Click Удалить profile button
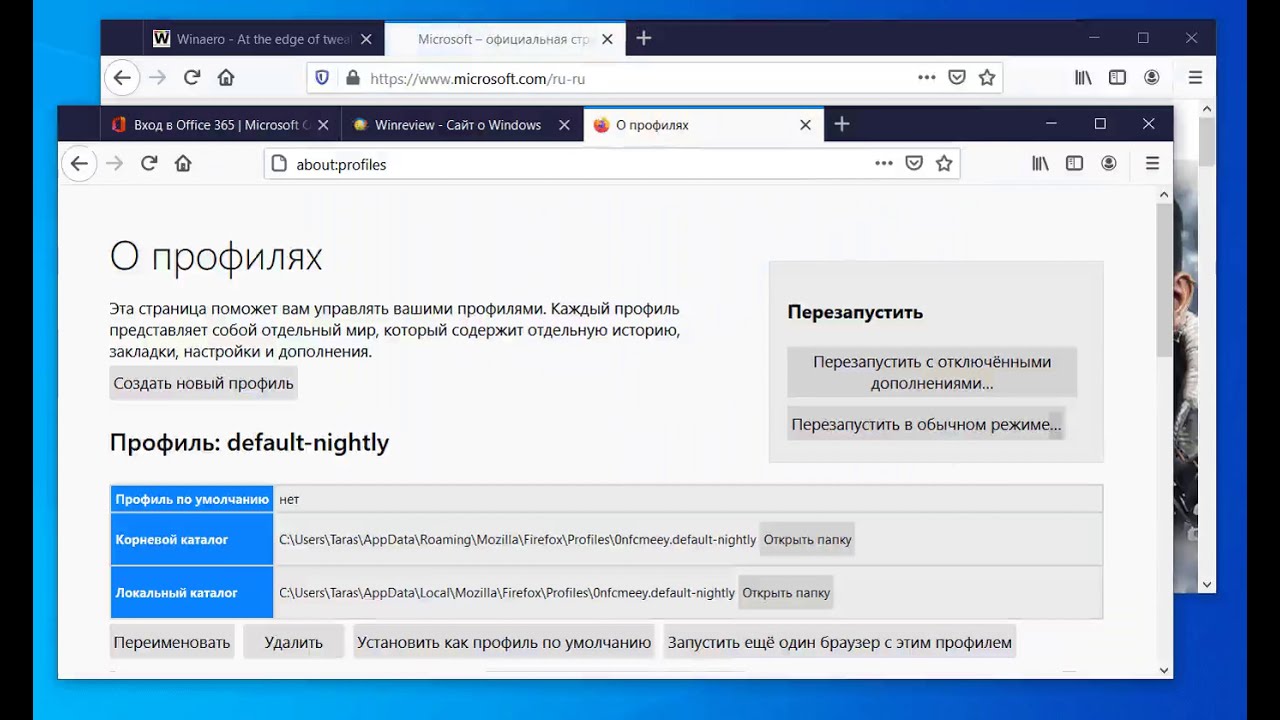The image size is (1280, 720). click(294, 642)
